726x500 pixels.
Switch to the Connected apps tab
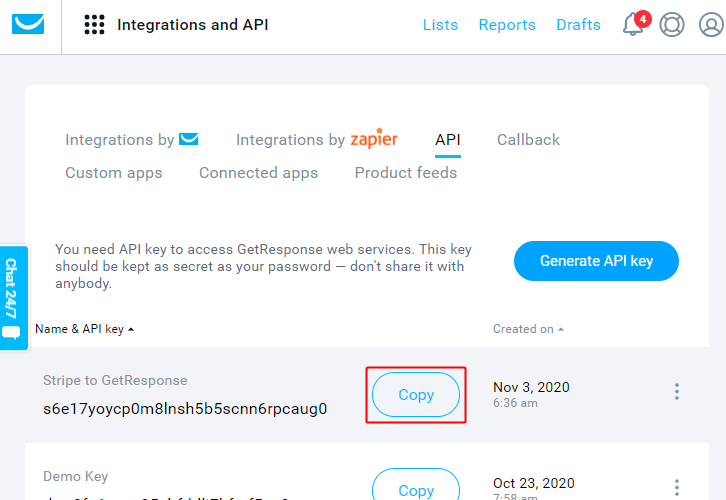258,173
